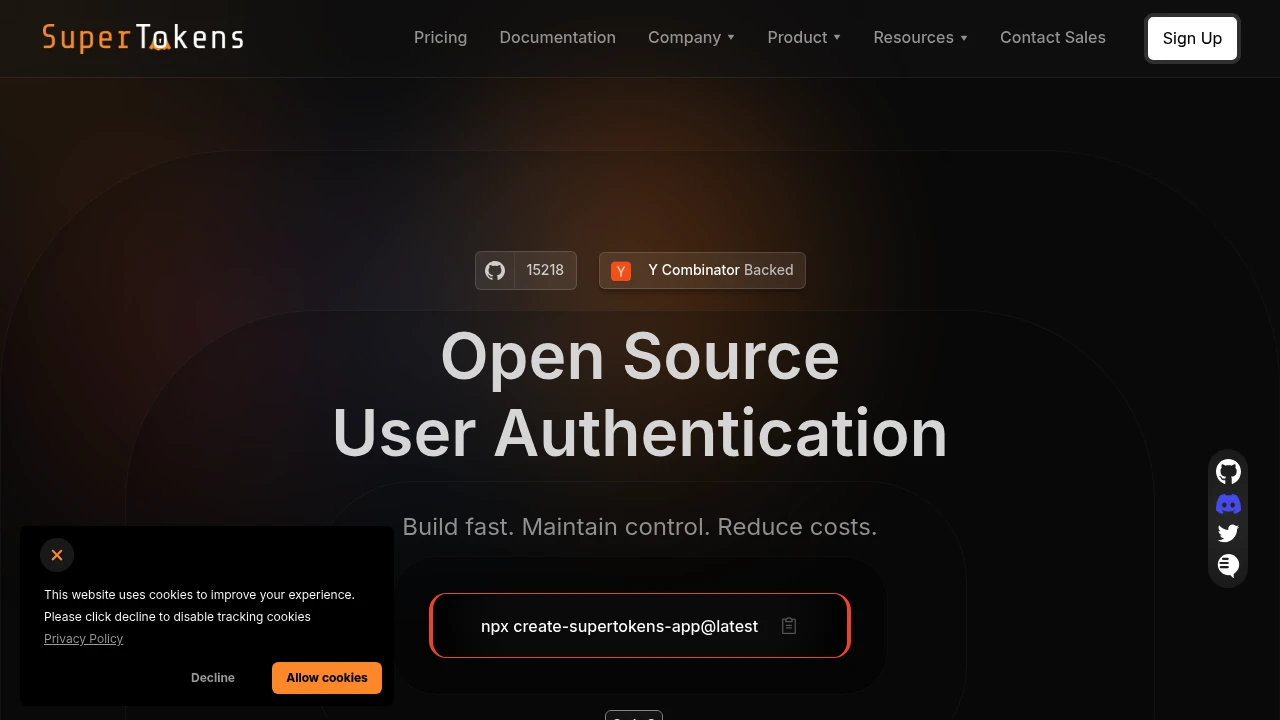This screenshot has height=720, width=1280.
Task: Click the npx create-supertokens-app@latest command text
Action: (x=619, y=626)
